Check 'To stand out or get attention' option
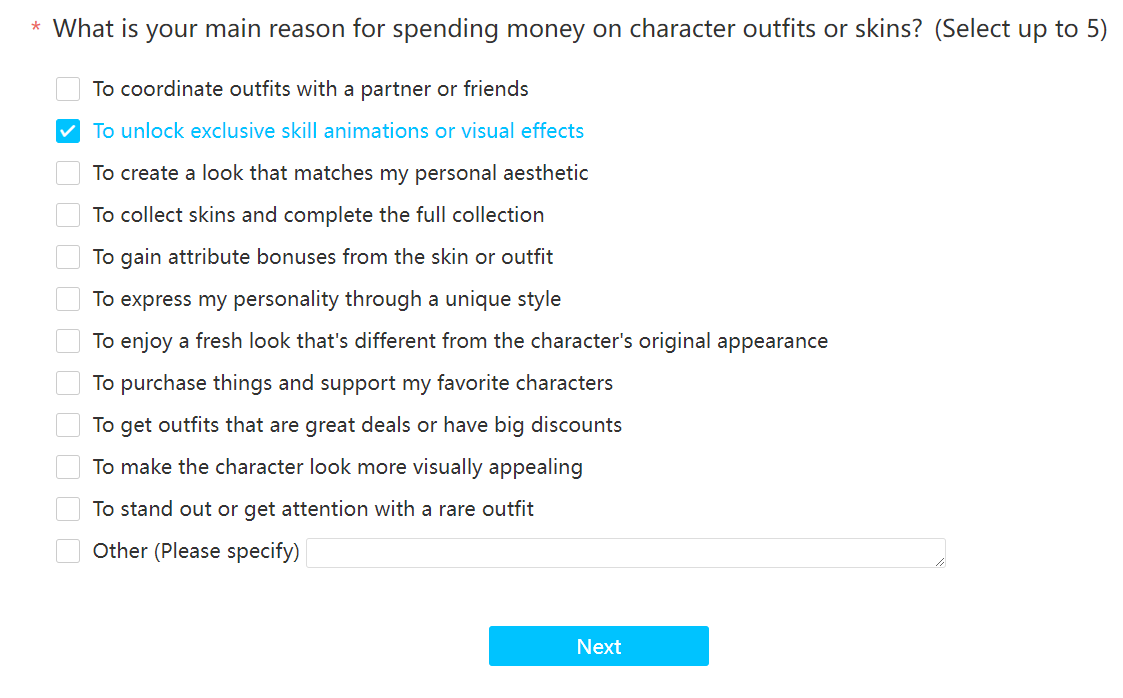Viewport: 1123px width, 698px height. pyautogui.click(x=68, y=509)
